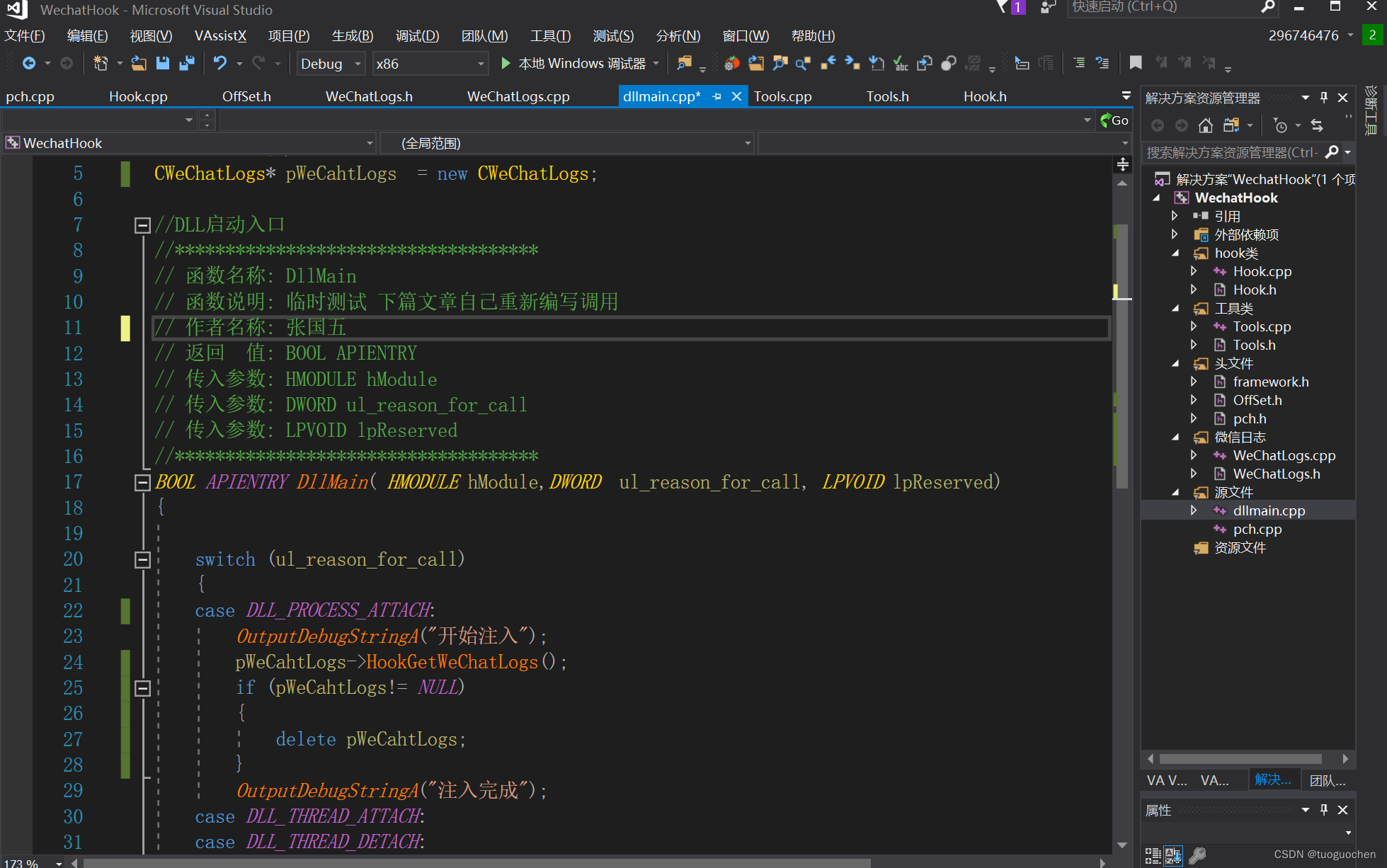Click the editor bottom horizontal scrollbar
This screenshot has height=868, width=1387.
tap(477, 863)
